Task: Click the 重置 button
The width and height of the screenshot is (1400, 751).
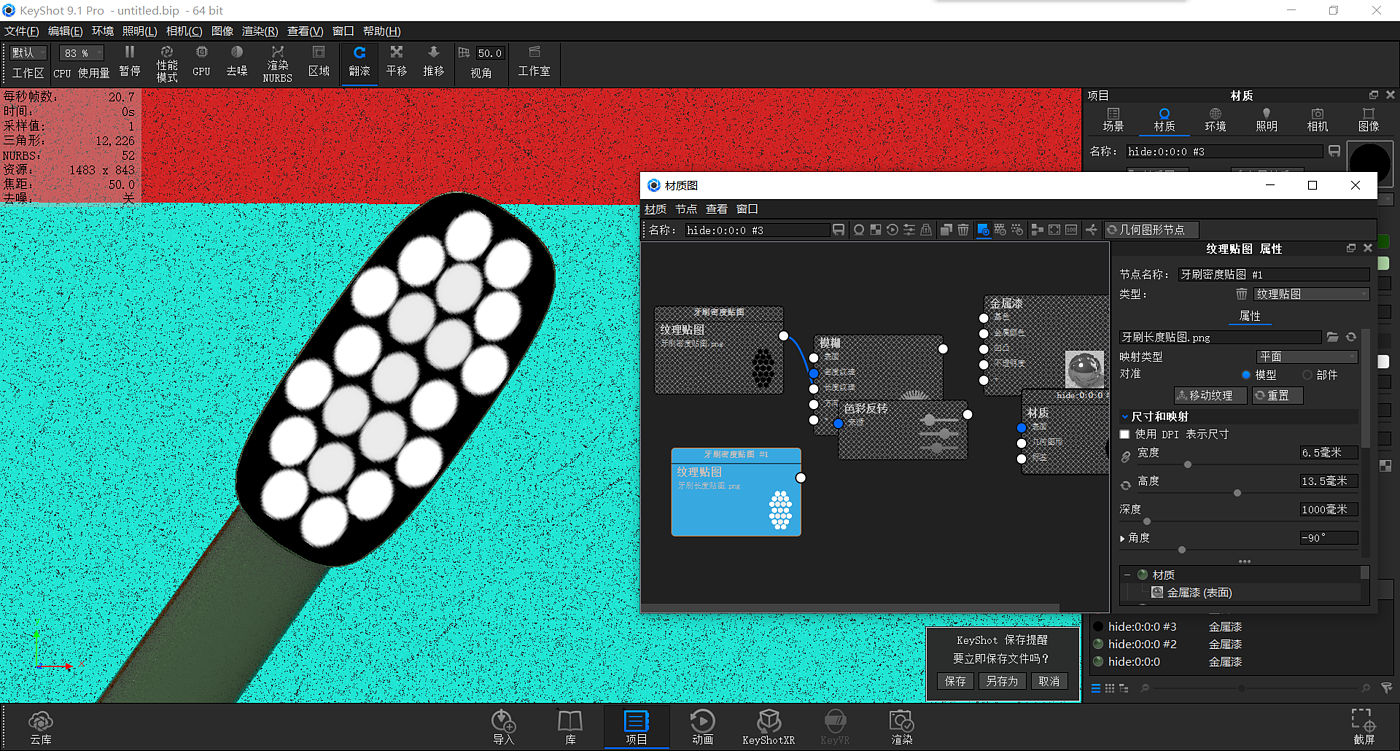Action: (1277, 395)
